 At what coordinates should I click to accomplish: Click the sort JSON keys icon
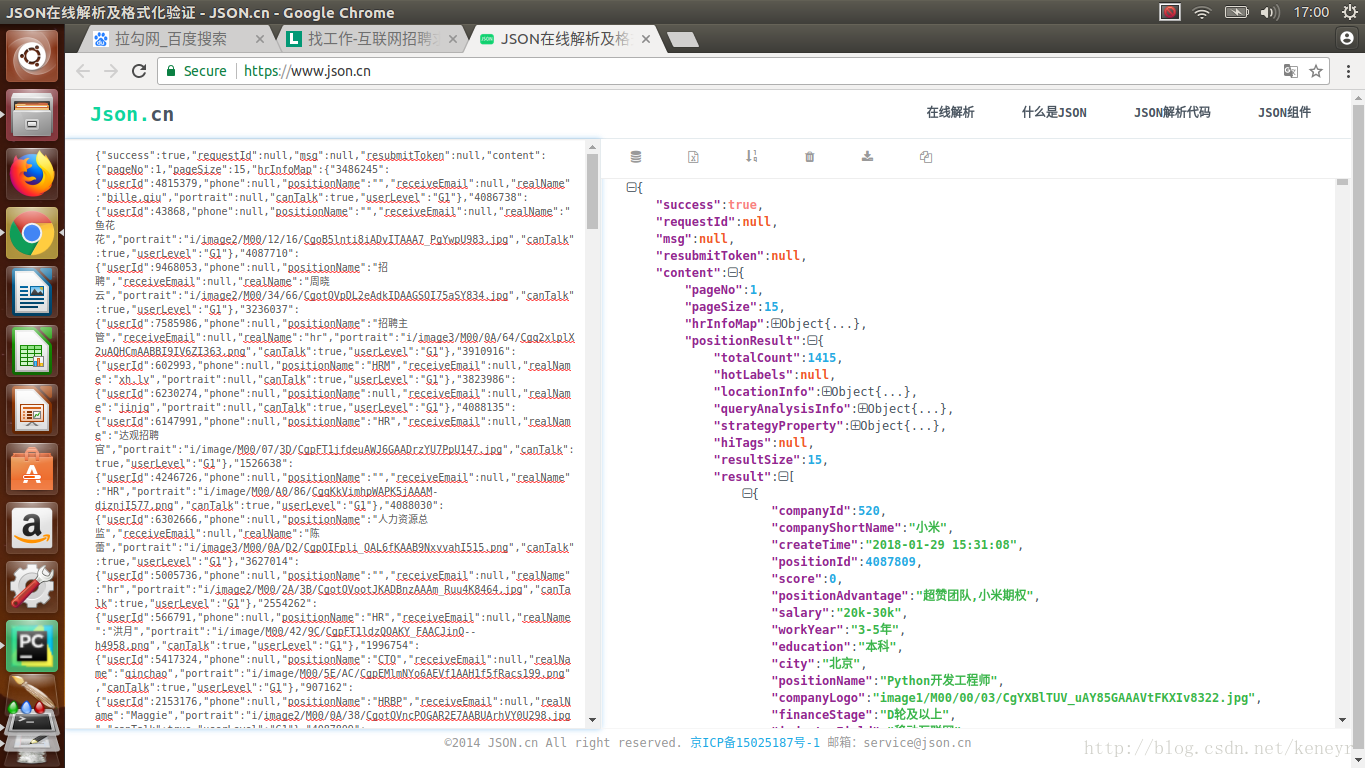tap(752, 157)
